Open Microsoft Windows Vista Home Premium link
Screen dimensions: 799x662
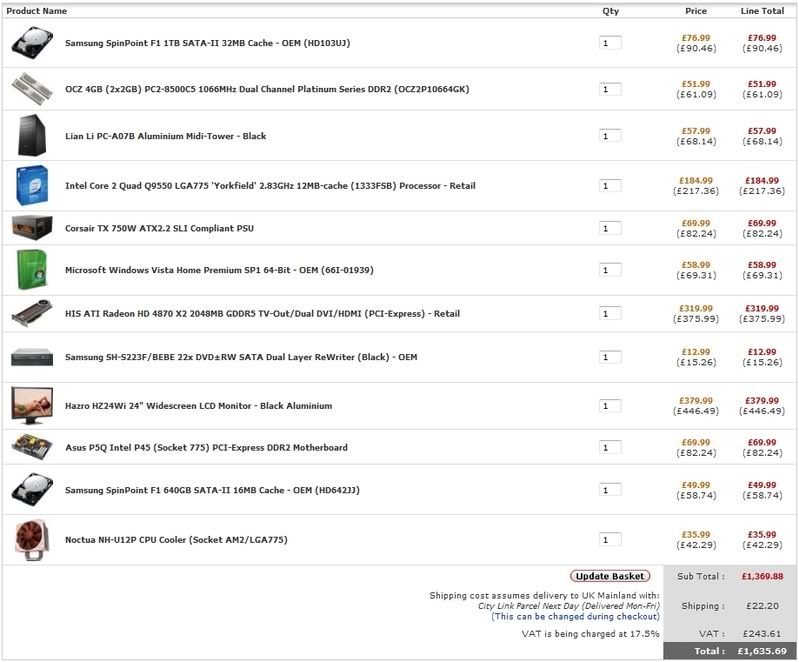pyautogui.click(x=219, y=270)
